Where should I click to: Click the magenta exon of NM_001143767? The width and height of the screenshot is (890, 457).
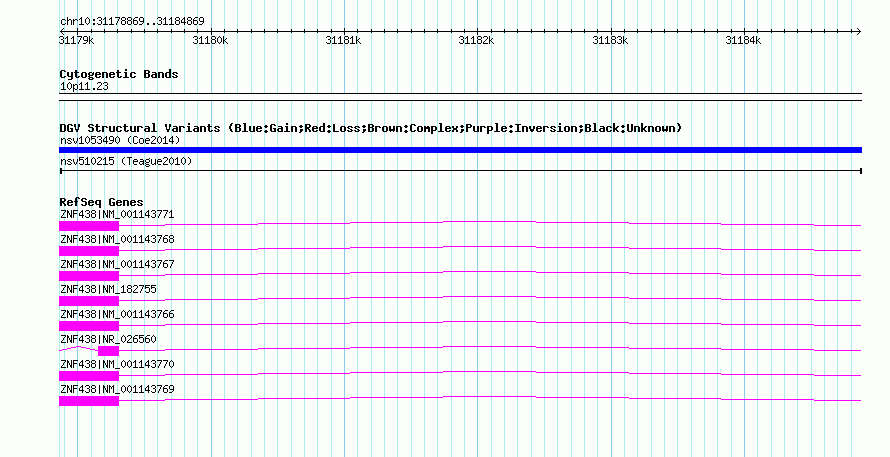click(89, 276)
